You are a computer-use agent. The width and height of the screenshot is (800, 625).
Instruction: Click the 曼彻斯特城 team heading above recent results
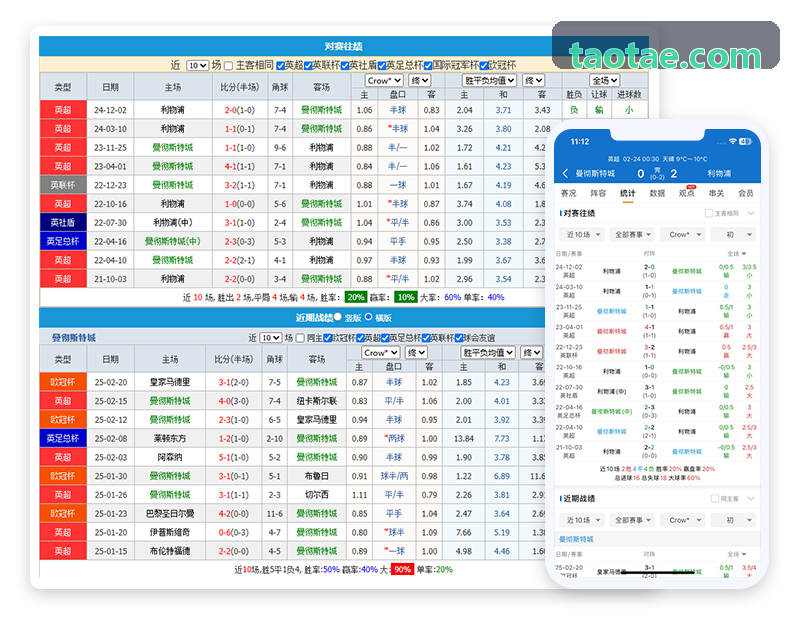(73, 338)
